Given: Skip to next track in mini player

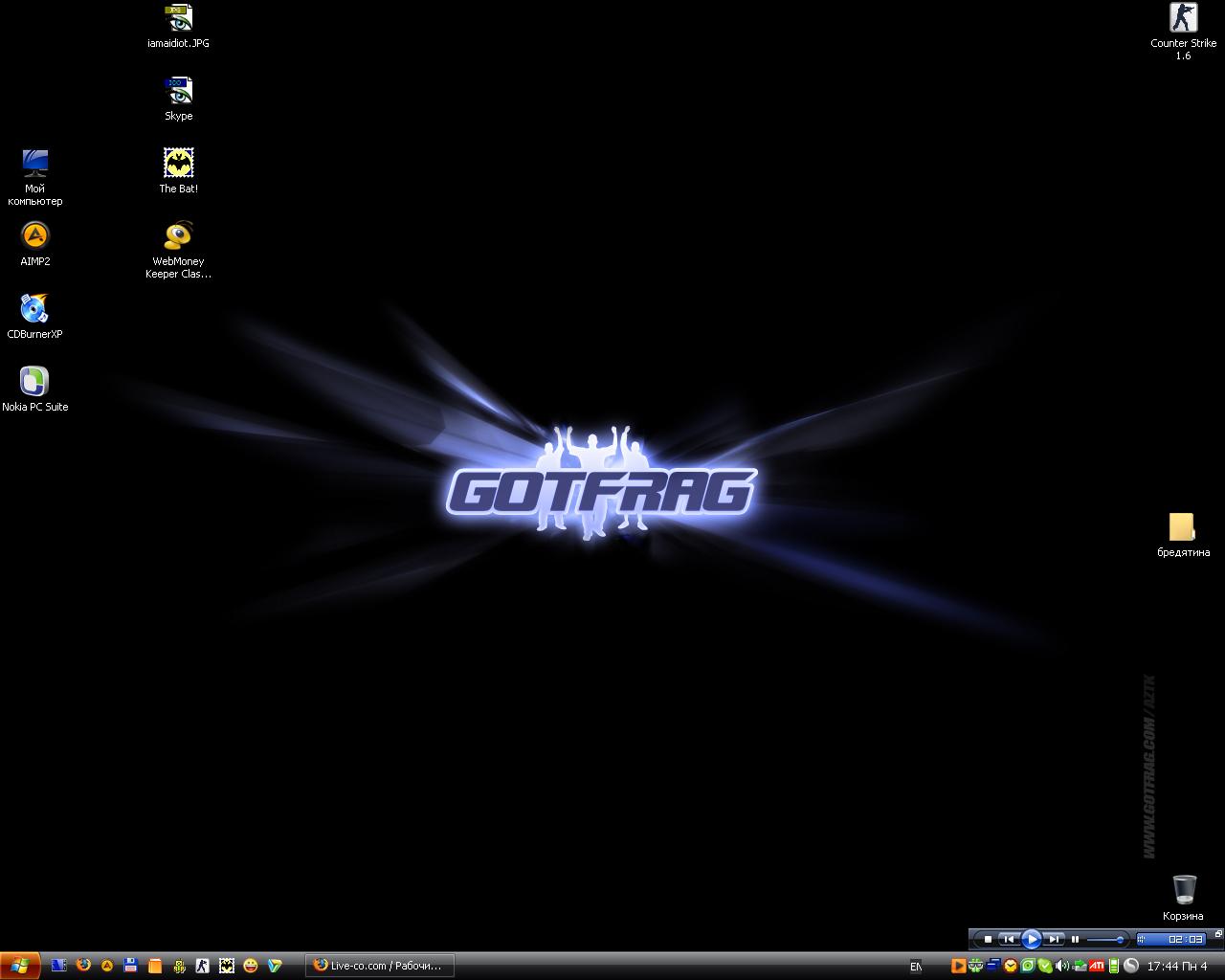Looking at the screenshot, I should (1054, 940).
